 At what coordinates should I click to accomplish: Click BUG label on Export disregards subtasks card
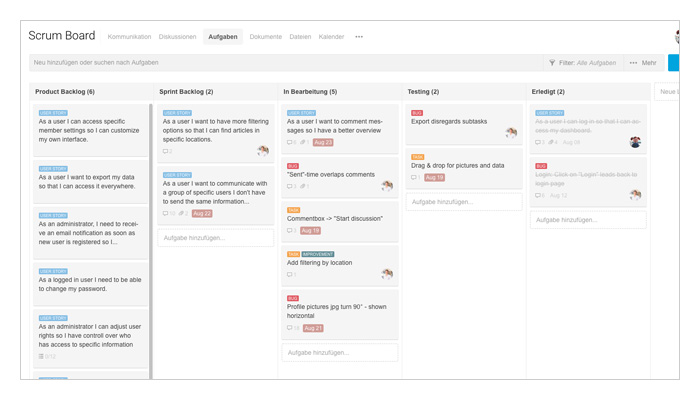417,113
